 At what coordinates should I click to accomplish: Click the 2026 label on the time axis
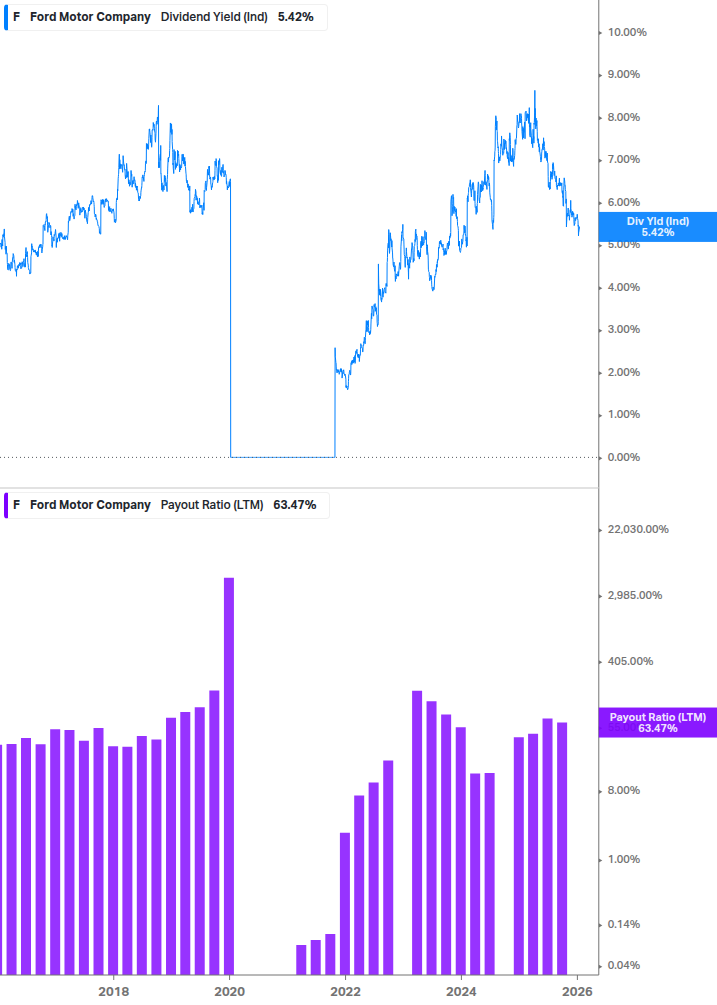click(x=577, y=991)
